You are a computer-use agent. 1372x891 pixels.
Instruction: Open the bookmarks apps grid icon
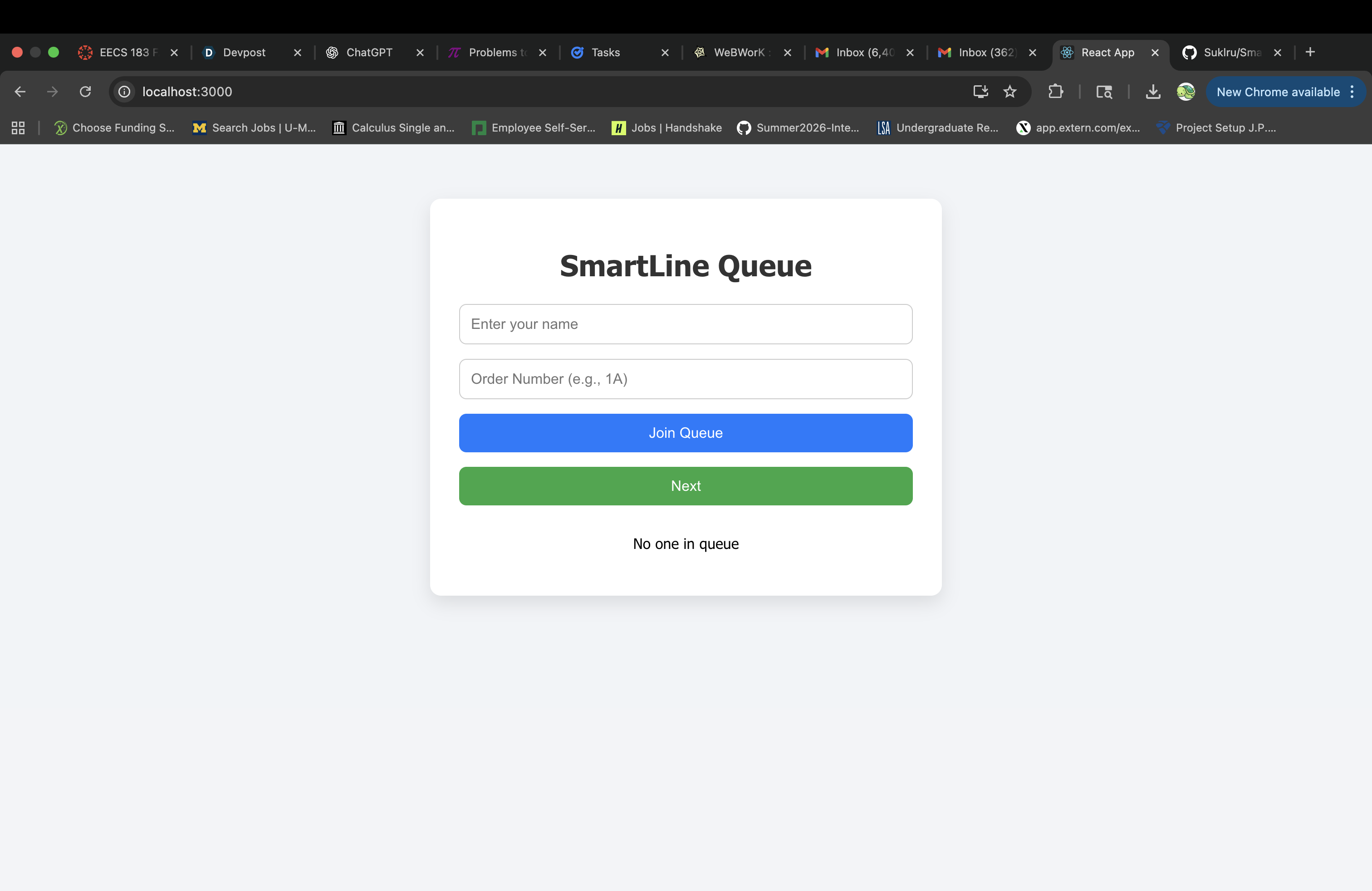coord(19,128)
